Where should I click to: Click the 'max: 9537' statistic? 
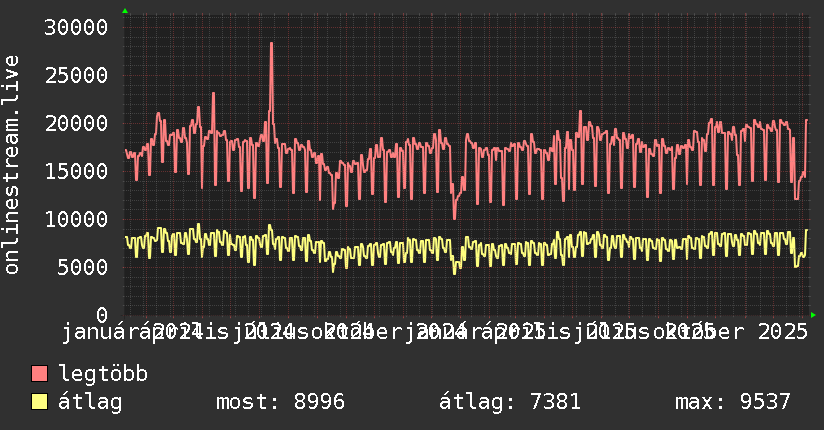(733, 402)
